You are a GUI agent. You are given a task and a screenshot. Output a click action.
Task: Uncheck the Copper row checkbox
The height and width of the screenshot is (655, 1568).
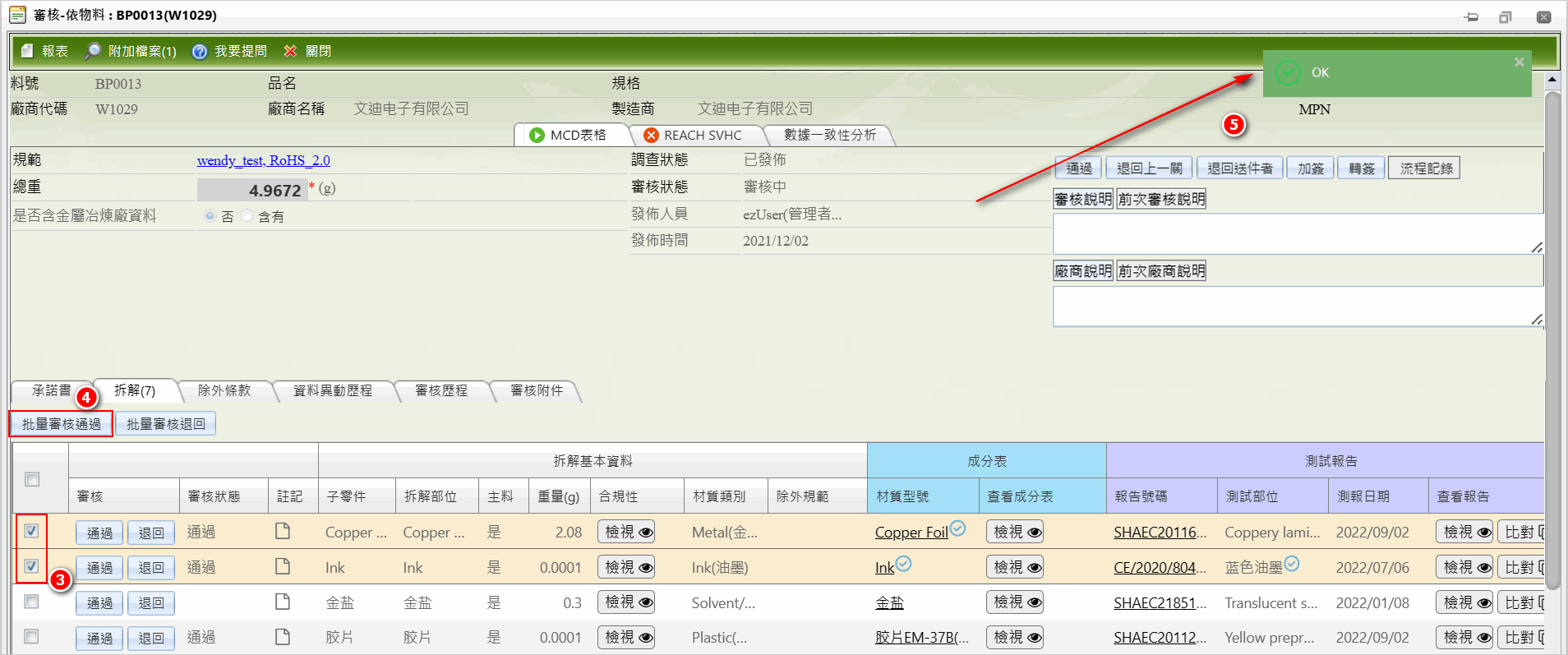[31, 531]
